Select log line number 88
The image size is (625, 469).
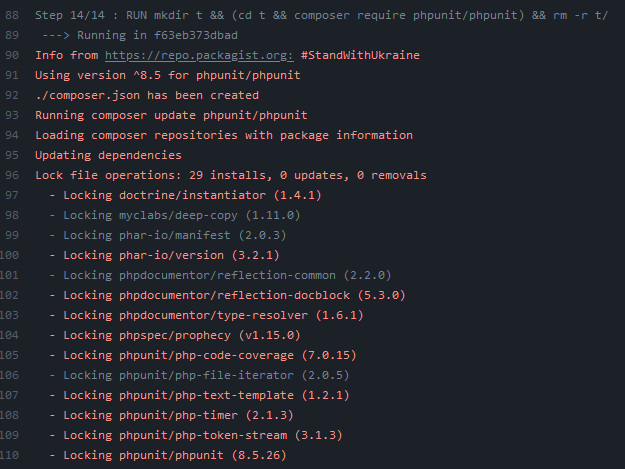[x=12, y=16]
